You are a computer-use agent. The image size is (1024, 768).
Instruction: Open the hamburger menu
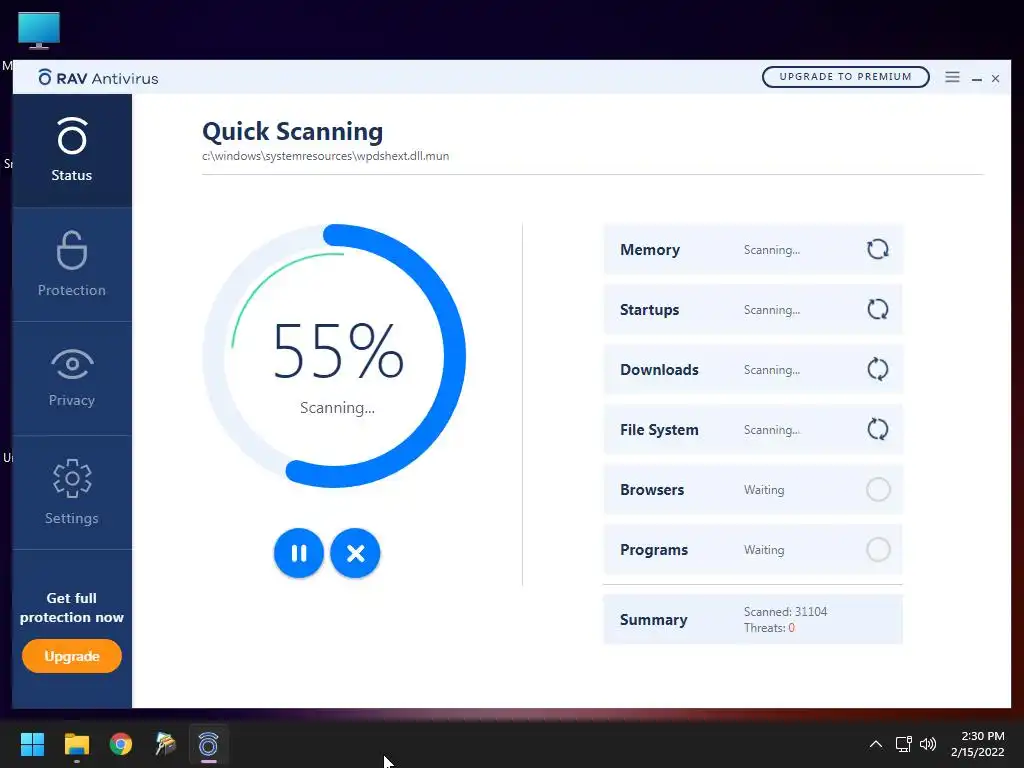[952, 77]
